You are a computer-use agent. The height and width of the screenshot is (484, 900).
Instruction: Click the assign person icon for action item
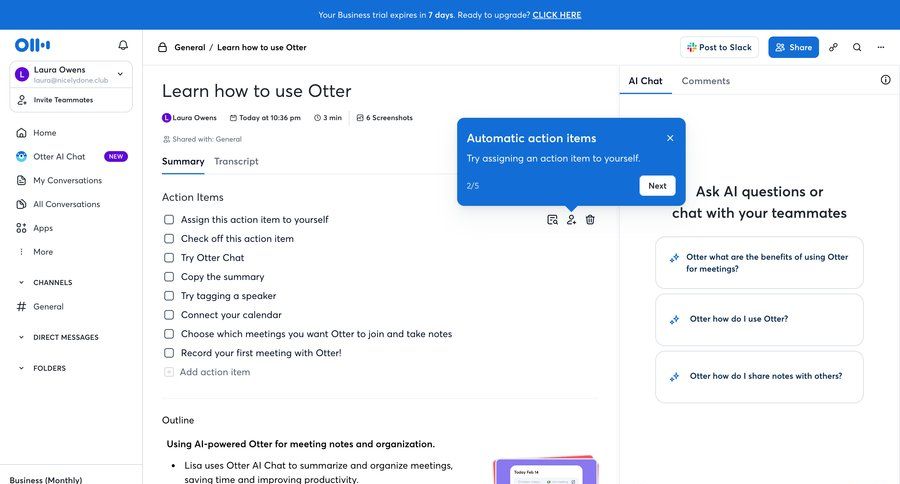[571, 219]
